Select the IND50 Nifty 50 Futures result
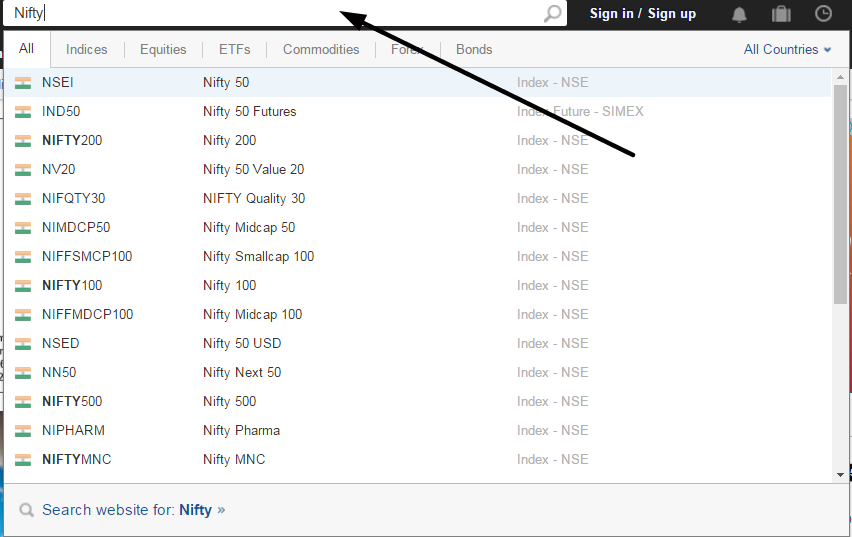852x537 pixels. coord(418,111)
